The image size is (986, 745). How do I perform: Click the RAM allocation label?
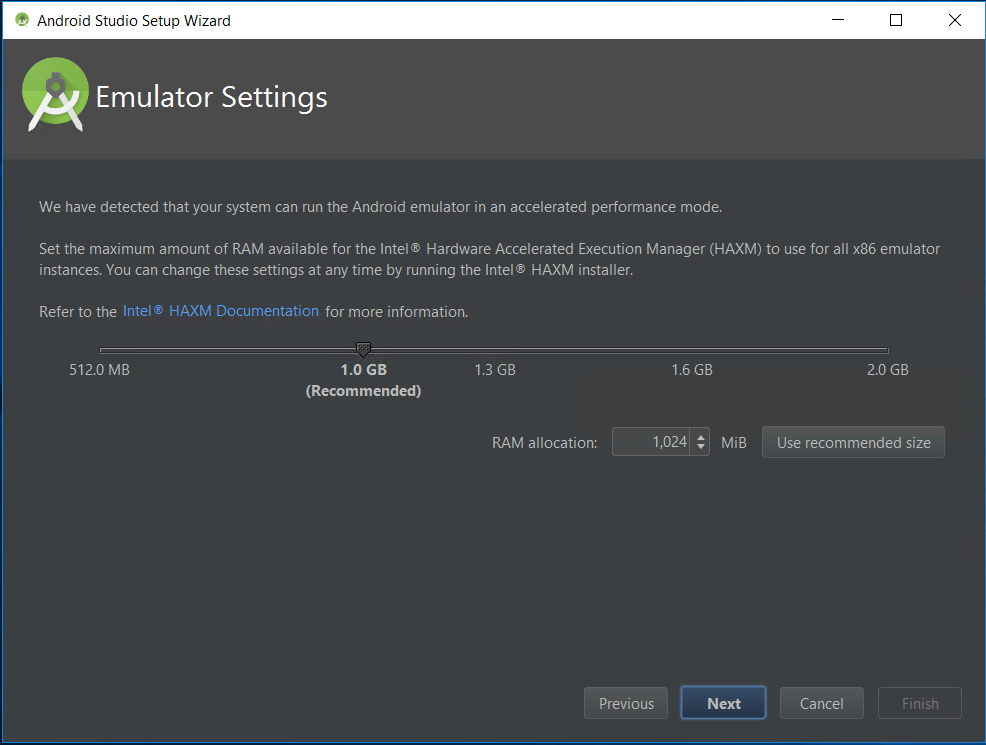pyautogui.click(x=545, y=443)
